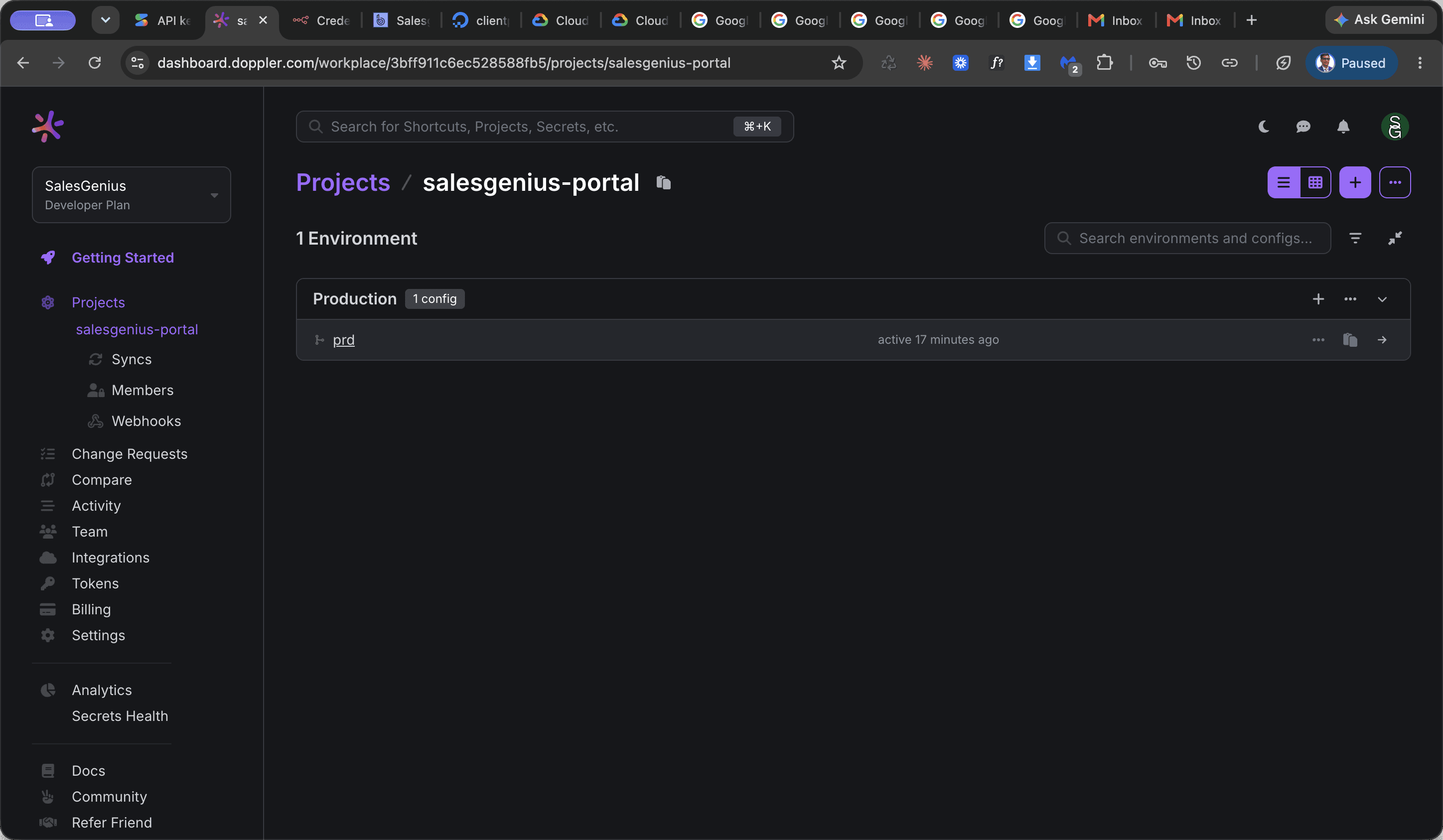
Task: Click the branch icon beside prd
Action: (319, 340)
